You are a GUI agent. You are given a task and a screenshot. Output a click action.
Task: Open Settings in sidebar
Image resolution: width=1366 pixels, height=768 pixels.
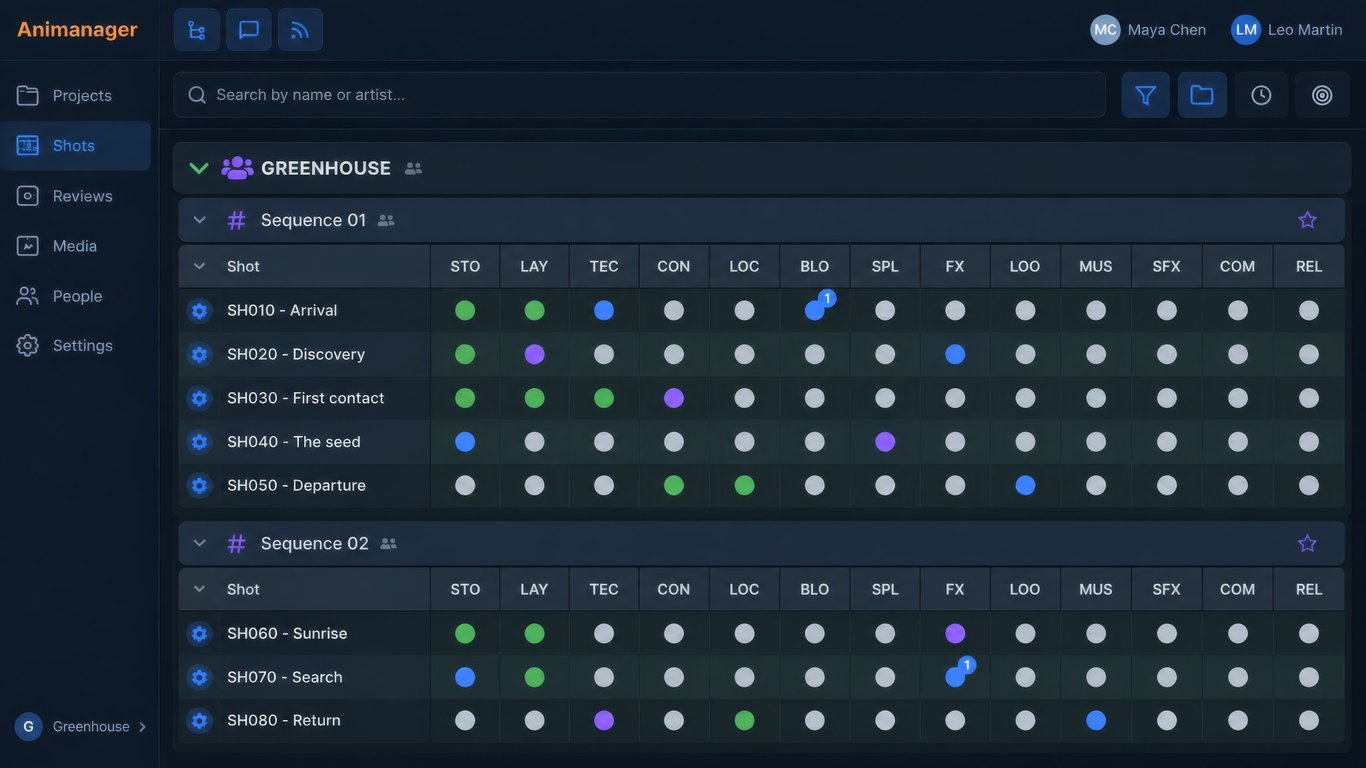pos(76,346)
